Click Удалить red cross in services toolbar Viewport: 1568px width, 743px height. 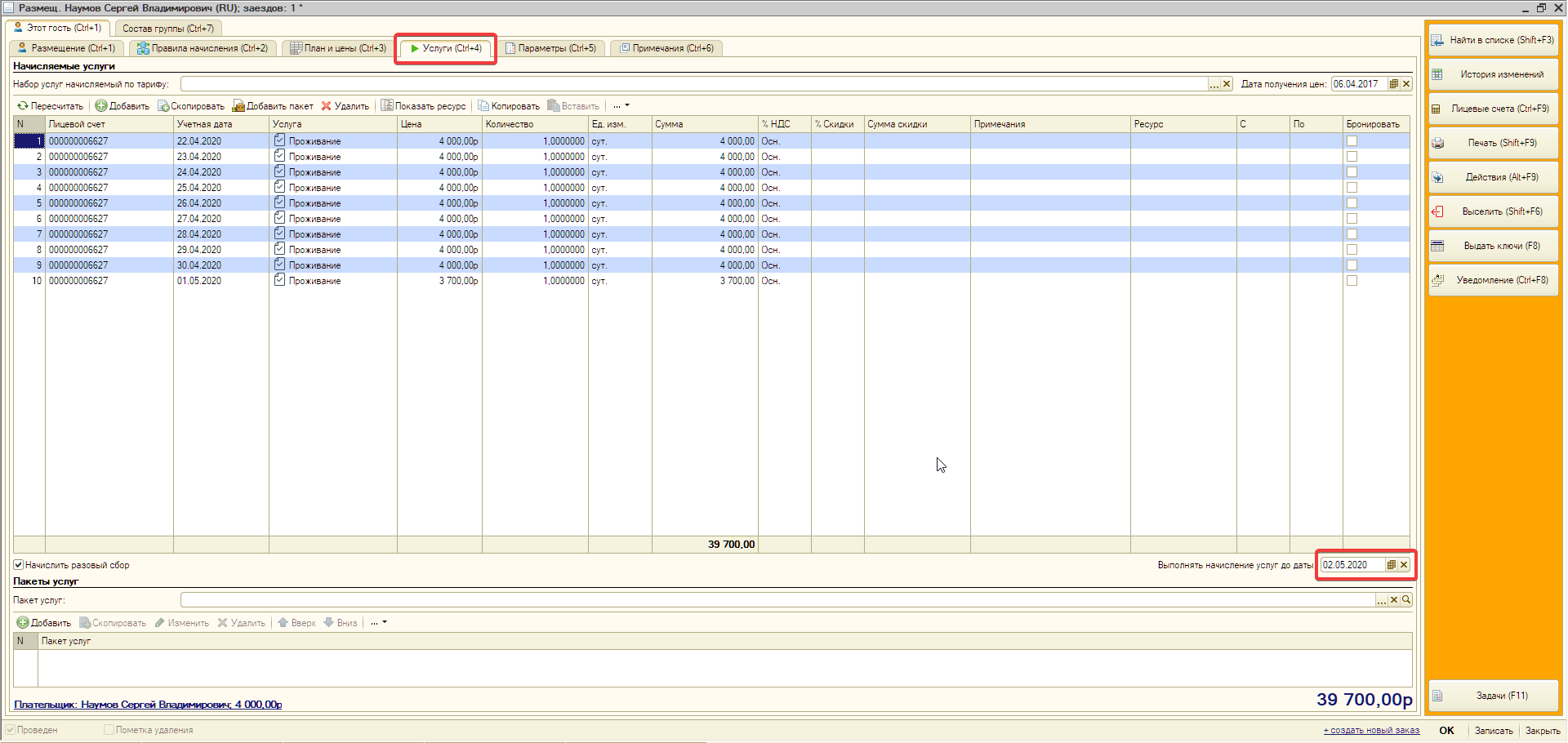click(x=327, y=106)
